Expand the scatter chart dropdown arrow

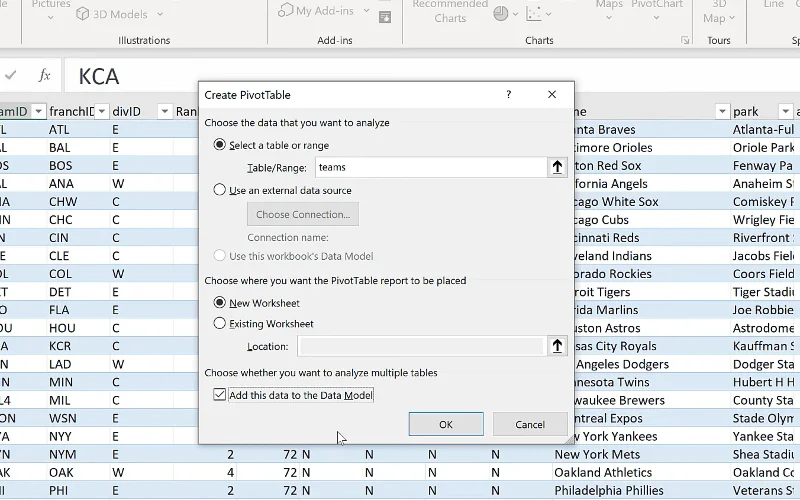pyautogui.click(x=548, y=14)
